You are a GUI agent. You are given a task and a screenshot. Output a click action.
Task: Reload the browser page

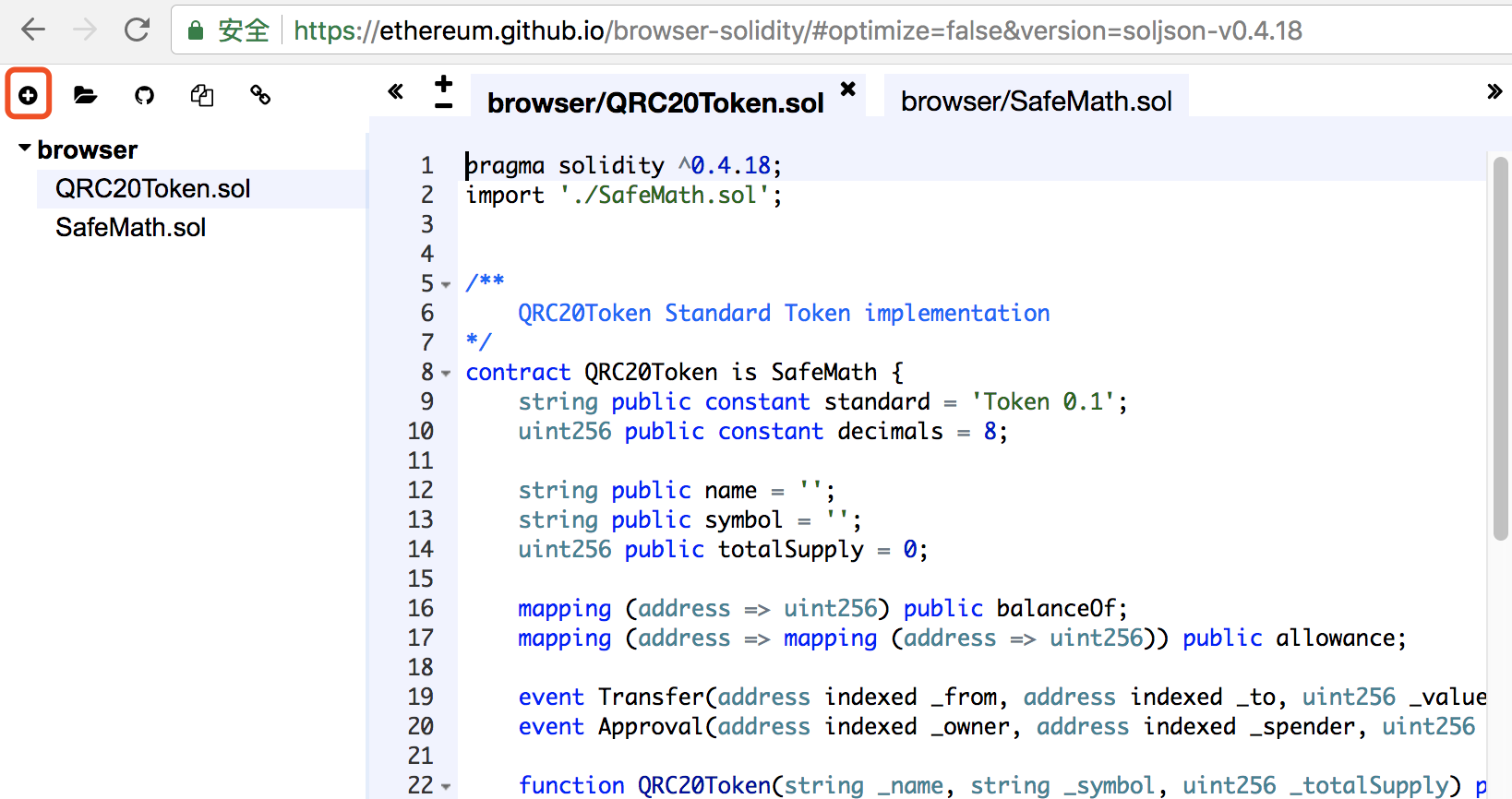click(x=138, y=30)
